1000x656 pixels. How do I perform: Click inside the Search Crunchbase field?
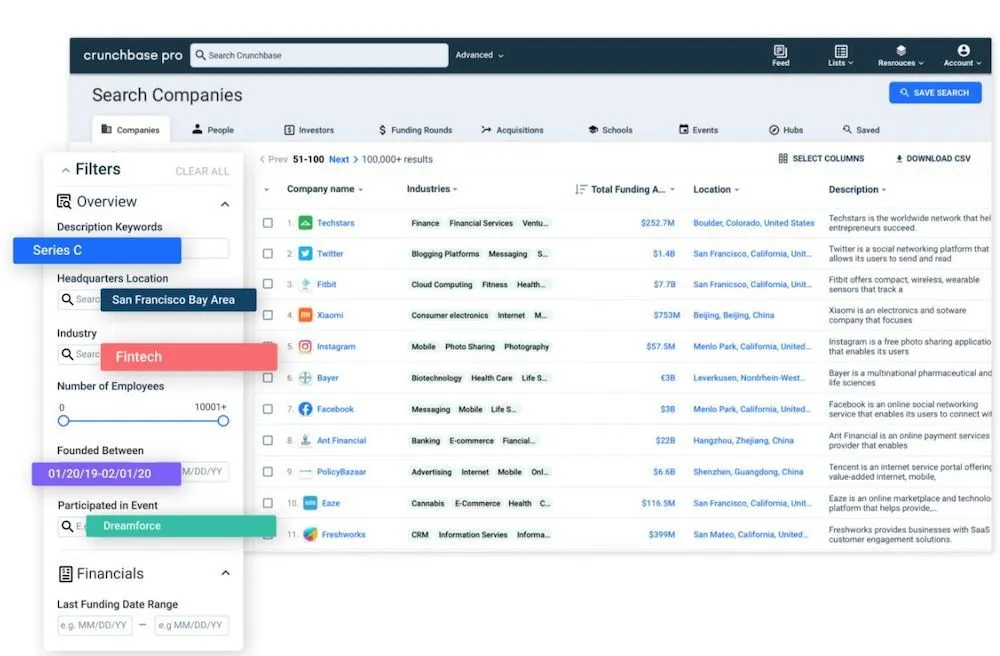click(x=320, y=55)
